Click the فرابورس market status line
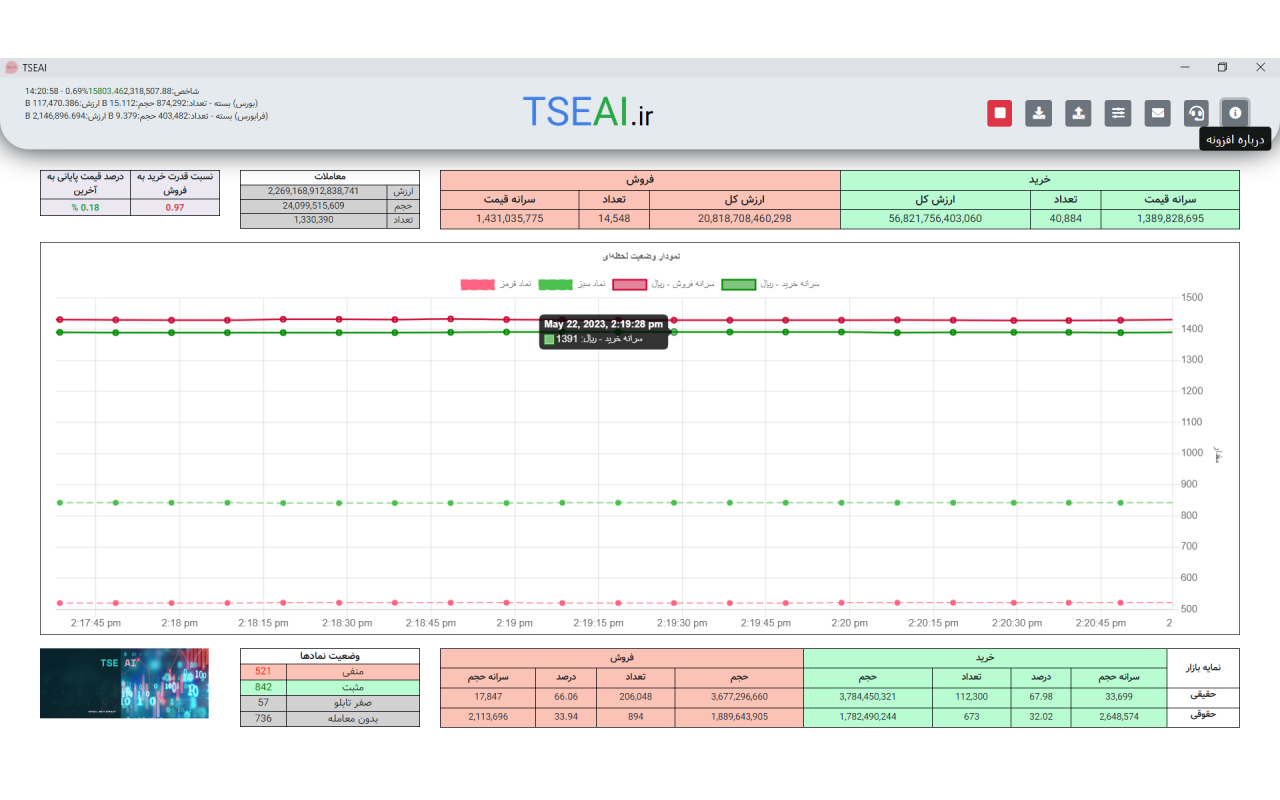The height and width of the screenshot is (800, 1280). 147,116
